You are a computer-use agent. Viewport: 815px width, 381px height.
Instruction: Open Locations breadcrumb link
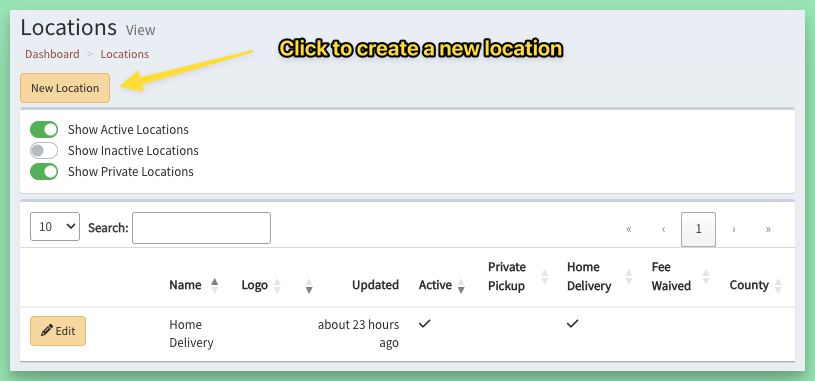(125, 54)
